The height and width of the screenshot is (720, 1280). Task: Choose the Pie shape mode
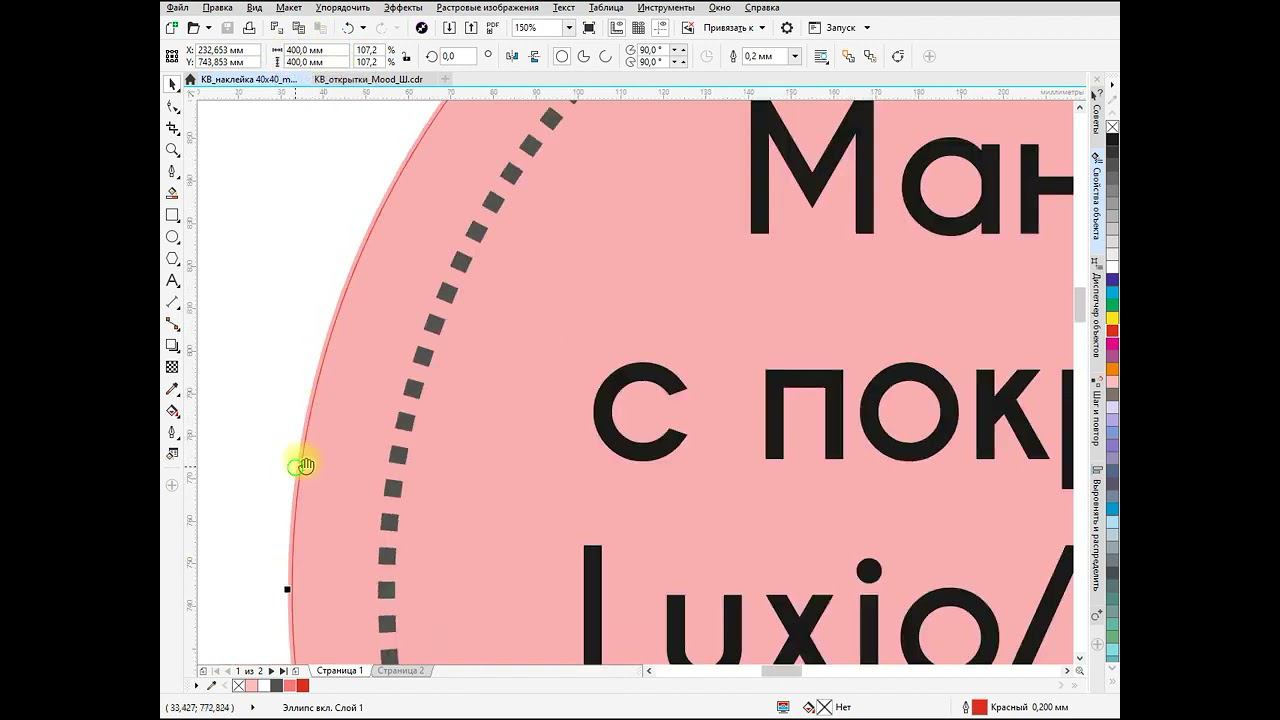(x=584, y=57)
